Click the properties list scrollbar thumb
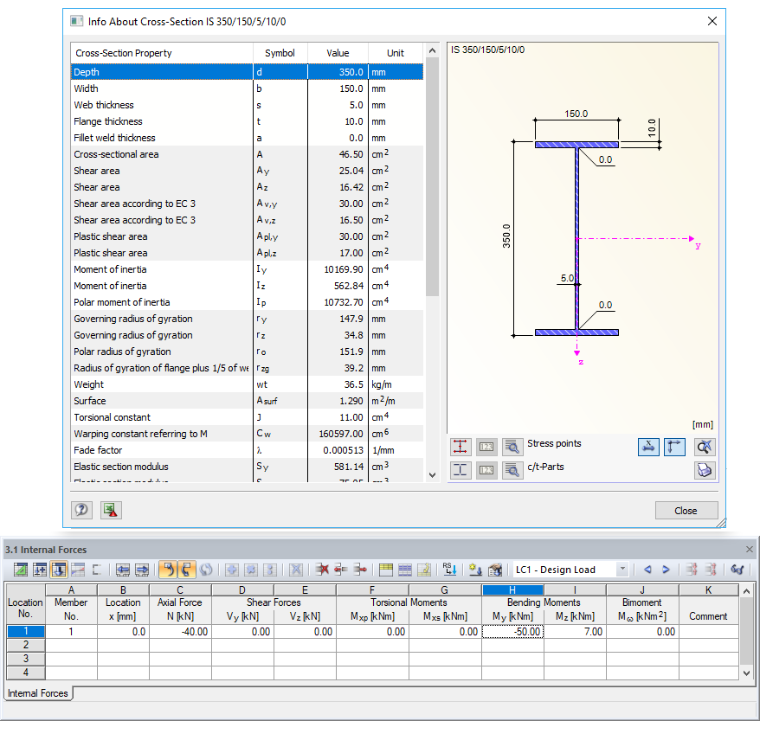Viewport: 760px width, 729px height. coord(432,177)
